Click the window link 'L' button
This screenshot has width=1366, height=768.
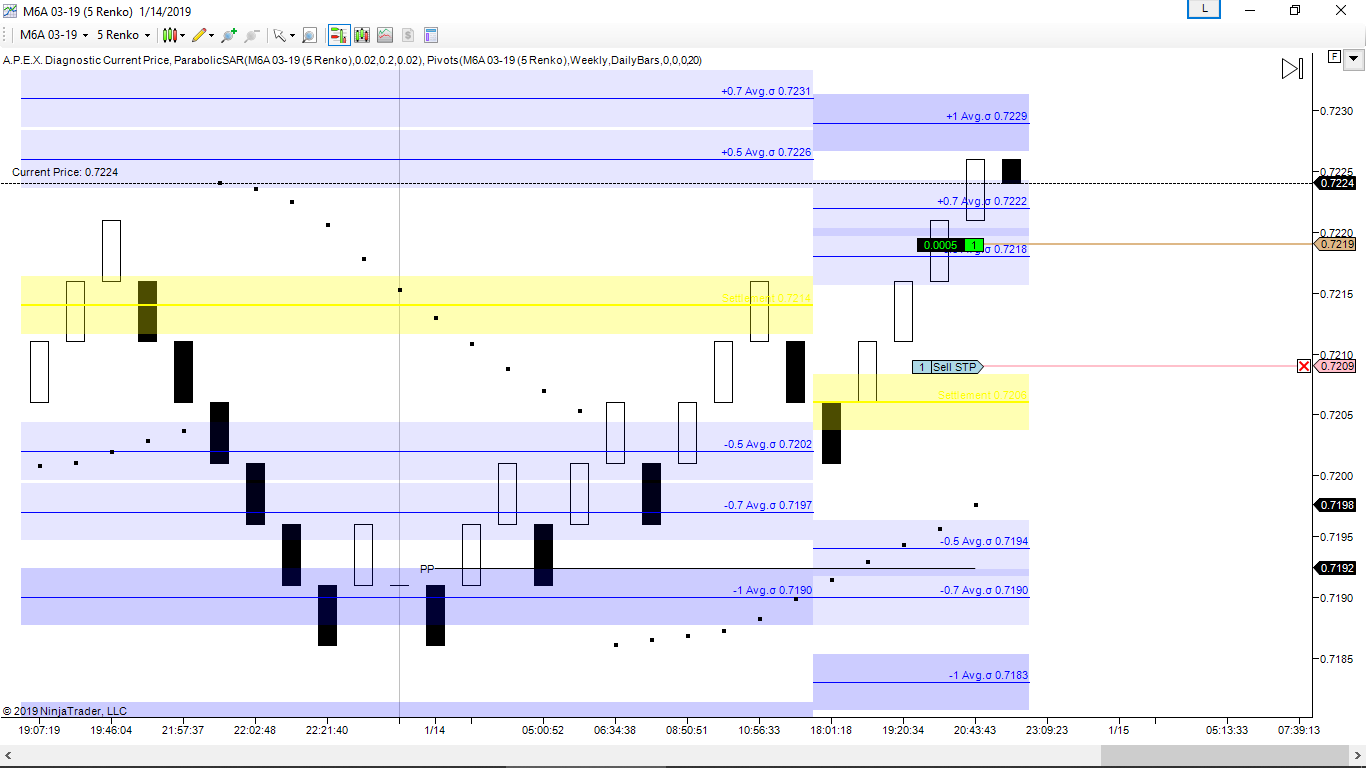(1204, 9)
